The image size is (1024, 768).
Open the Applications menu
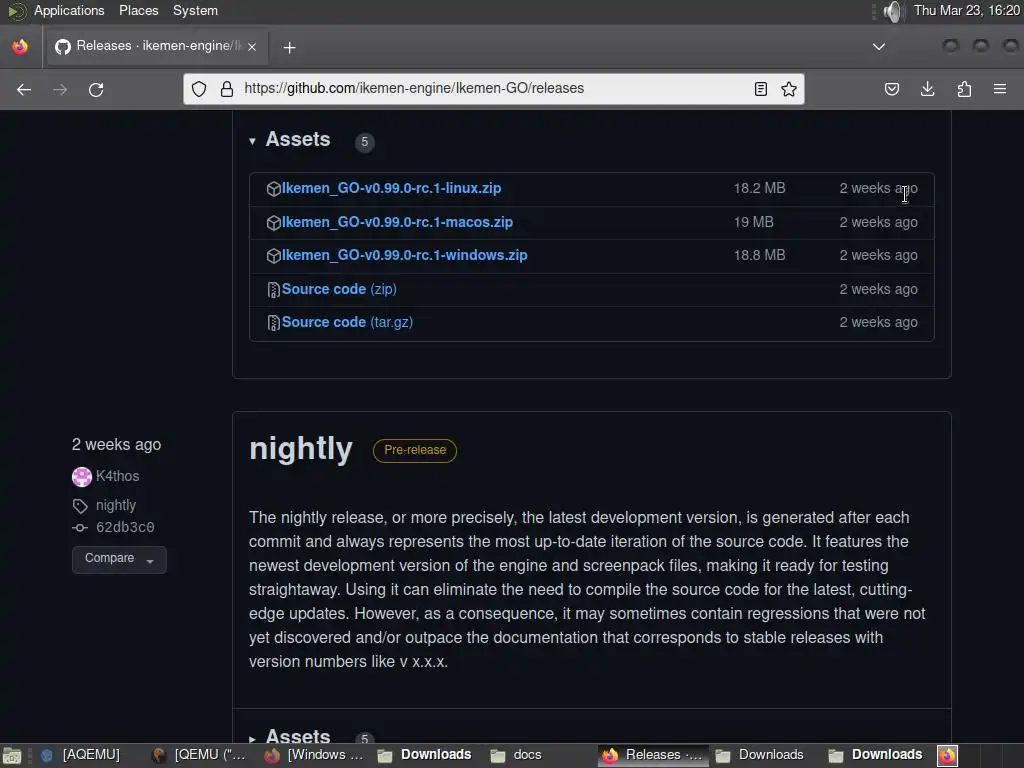[x=69, y=10]
